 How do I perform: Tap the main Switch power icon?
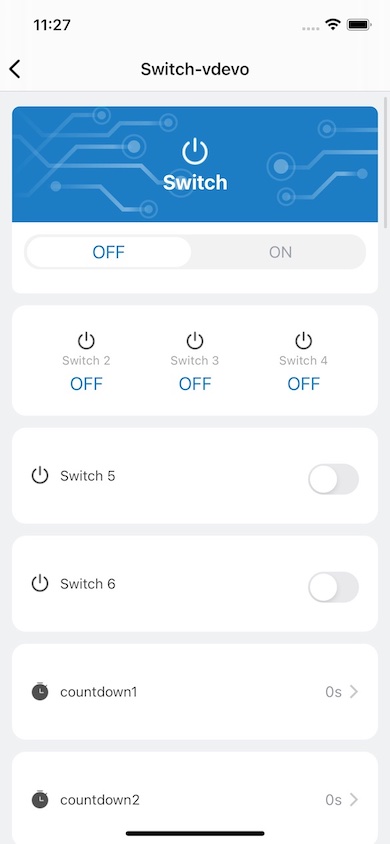coord(195,151)
